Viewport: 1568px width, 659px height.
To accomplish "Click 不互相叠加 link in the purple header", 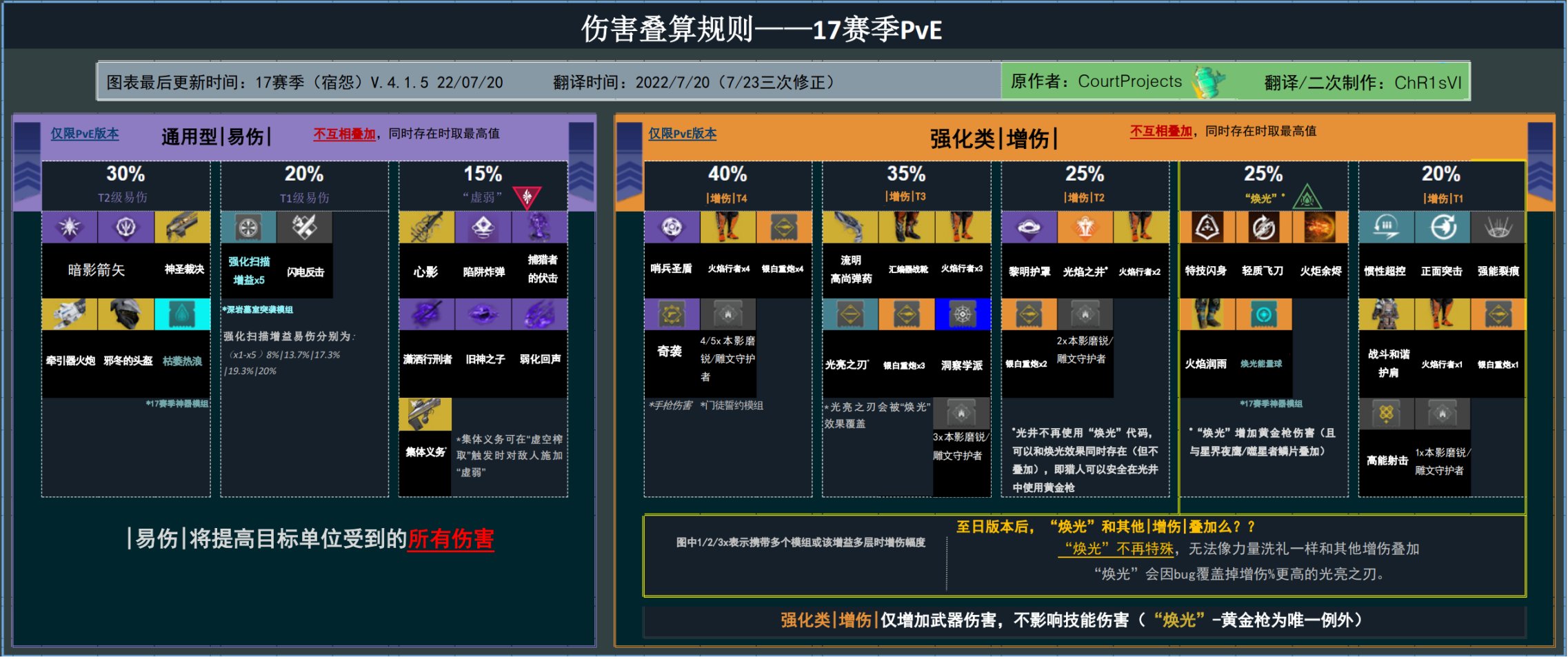I will [x=345, y=134].
